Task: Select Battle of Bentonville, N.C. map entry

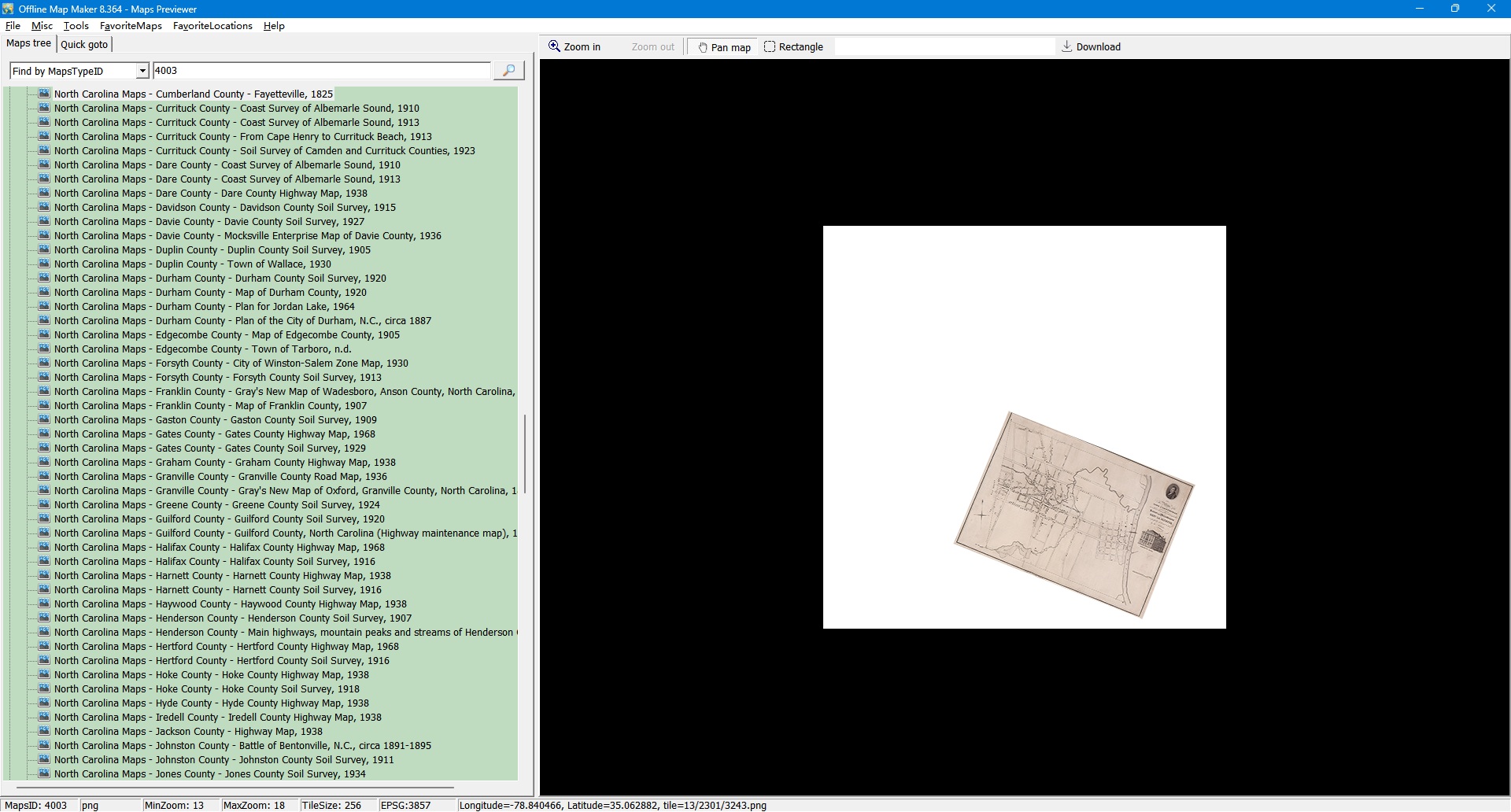Action: pos(242,745)
